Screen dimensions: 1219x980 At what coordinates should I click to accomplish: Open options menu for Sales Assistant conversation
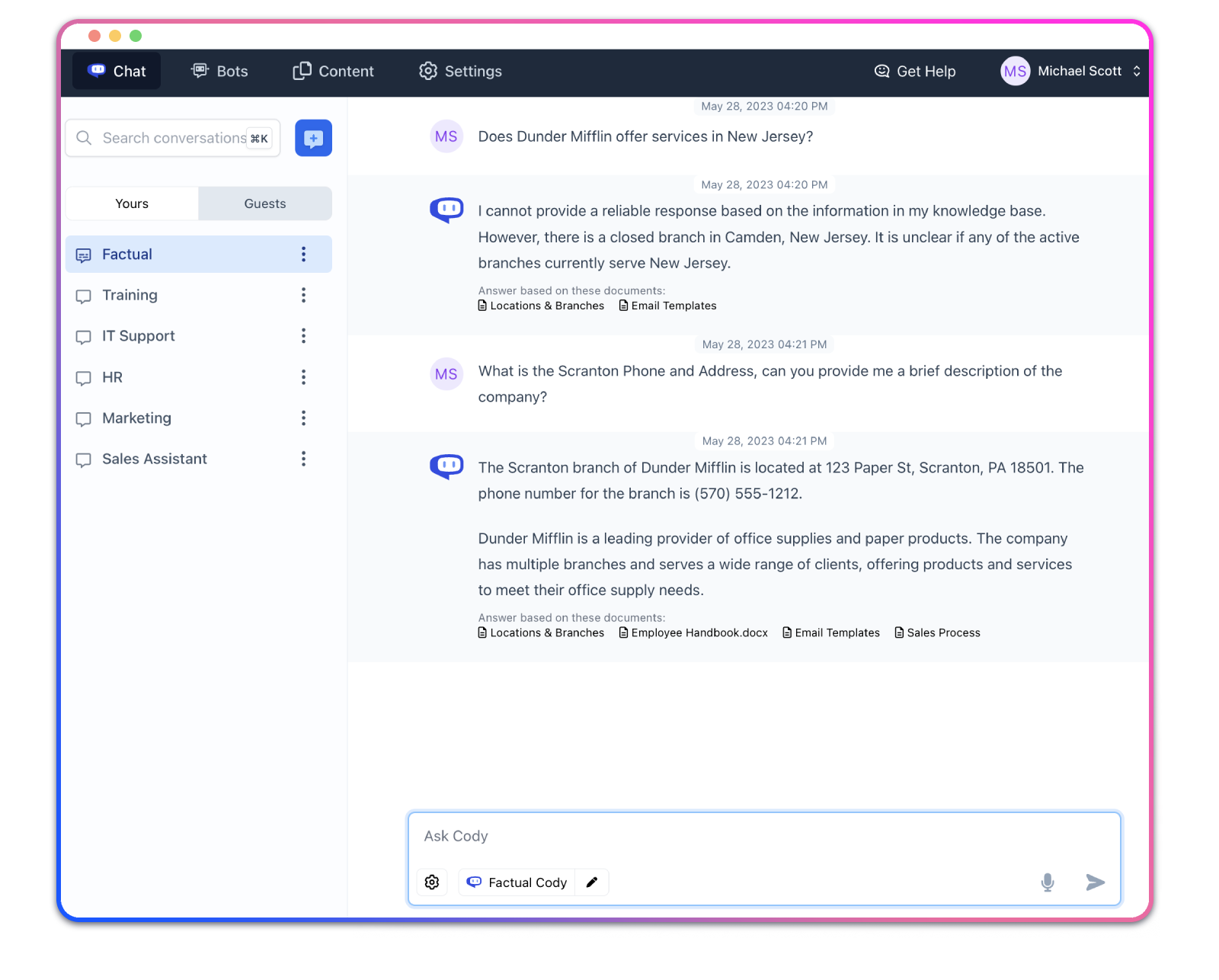coord(303,459)
